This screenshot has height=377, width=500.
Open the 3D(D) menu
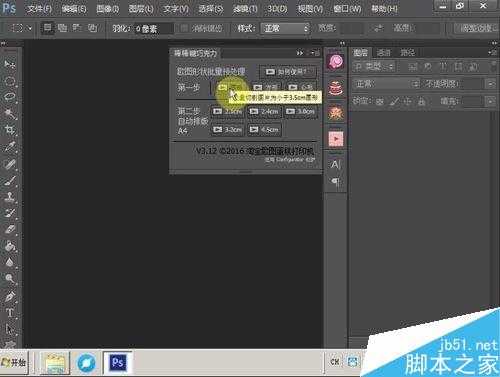point(277,9)
